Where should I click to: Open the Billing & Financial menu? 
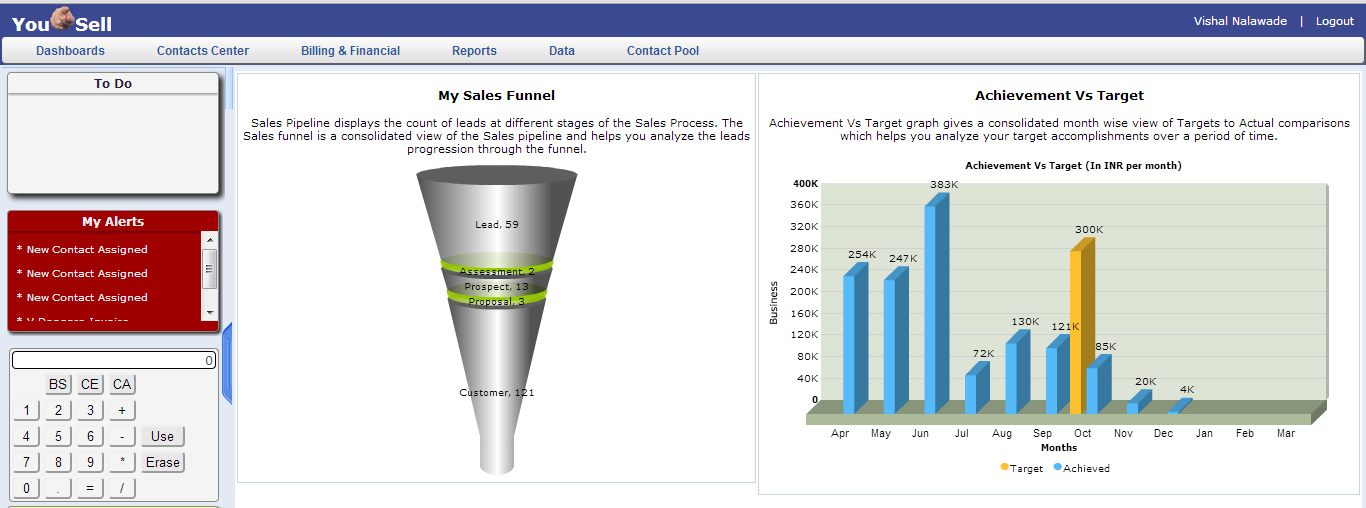tap(350, 51)
